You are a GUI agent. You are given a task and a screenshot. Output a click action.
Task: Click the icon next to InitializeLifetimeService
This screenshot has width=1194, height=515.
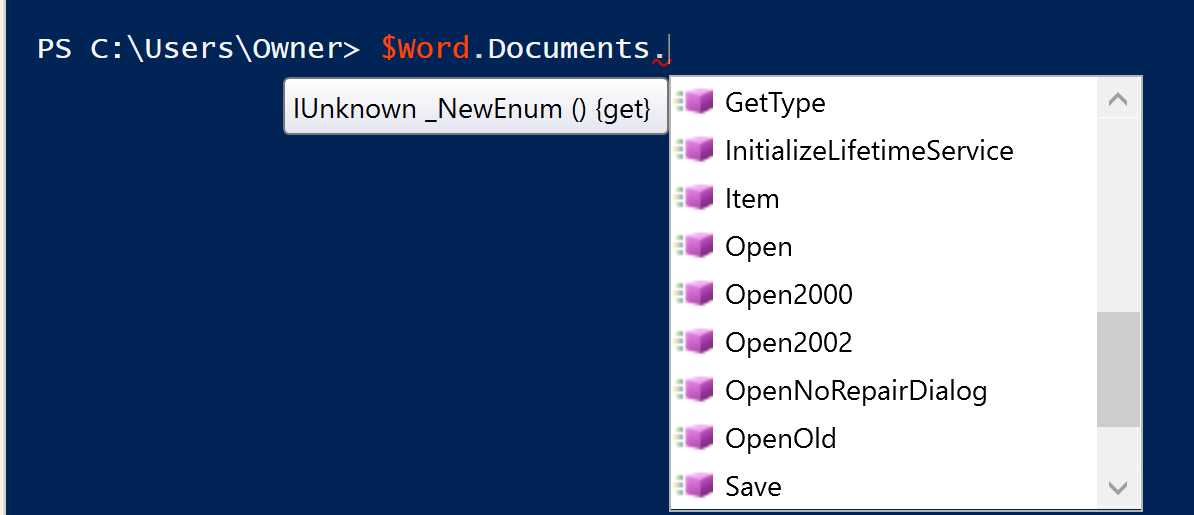point(695,150)
